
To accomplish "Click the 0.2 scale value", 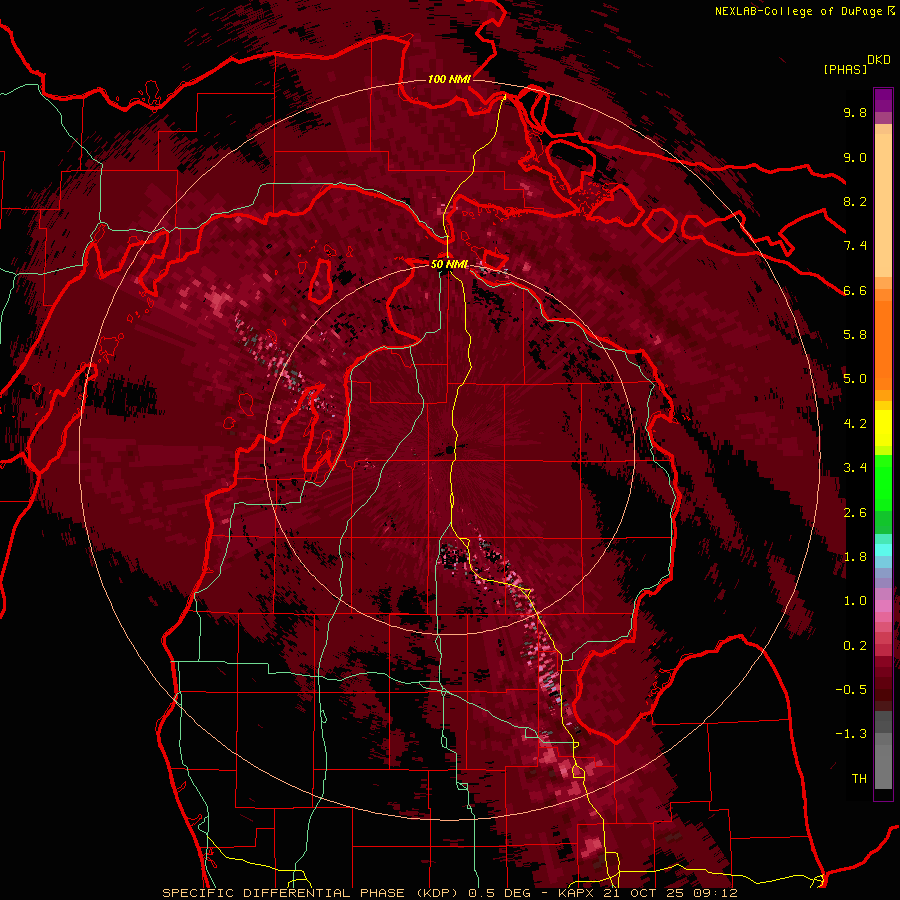I will (x=855, y=646).
